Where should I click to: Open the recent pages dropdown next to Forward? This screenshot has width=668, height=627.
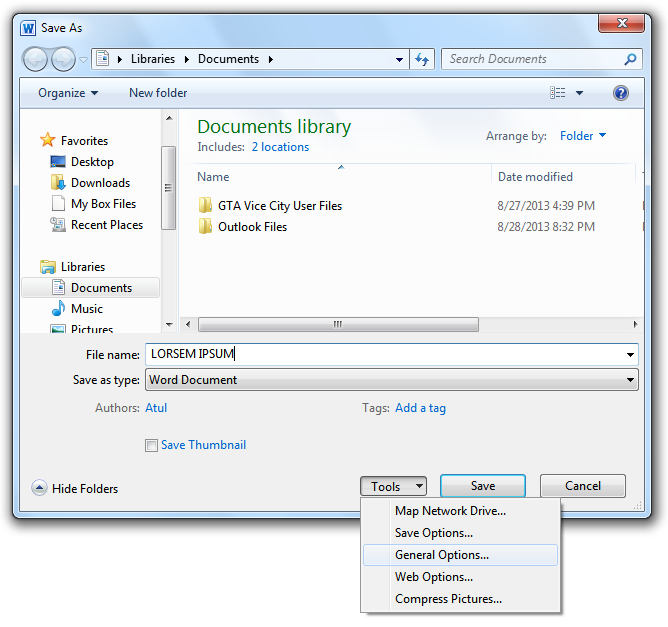tap(84, 60)
